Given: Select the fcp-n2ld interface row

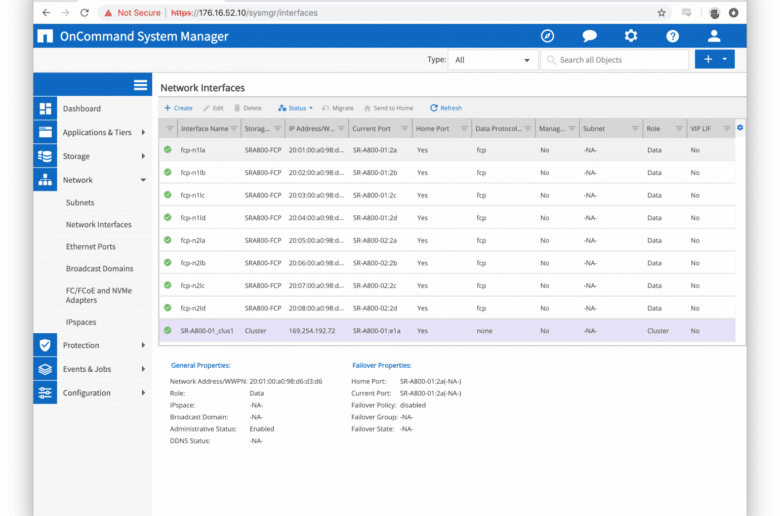Looking at the screenshot, I should pyautogui.click(x=447, y=308).
